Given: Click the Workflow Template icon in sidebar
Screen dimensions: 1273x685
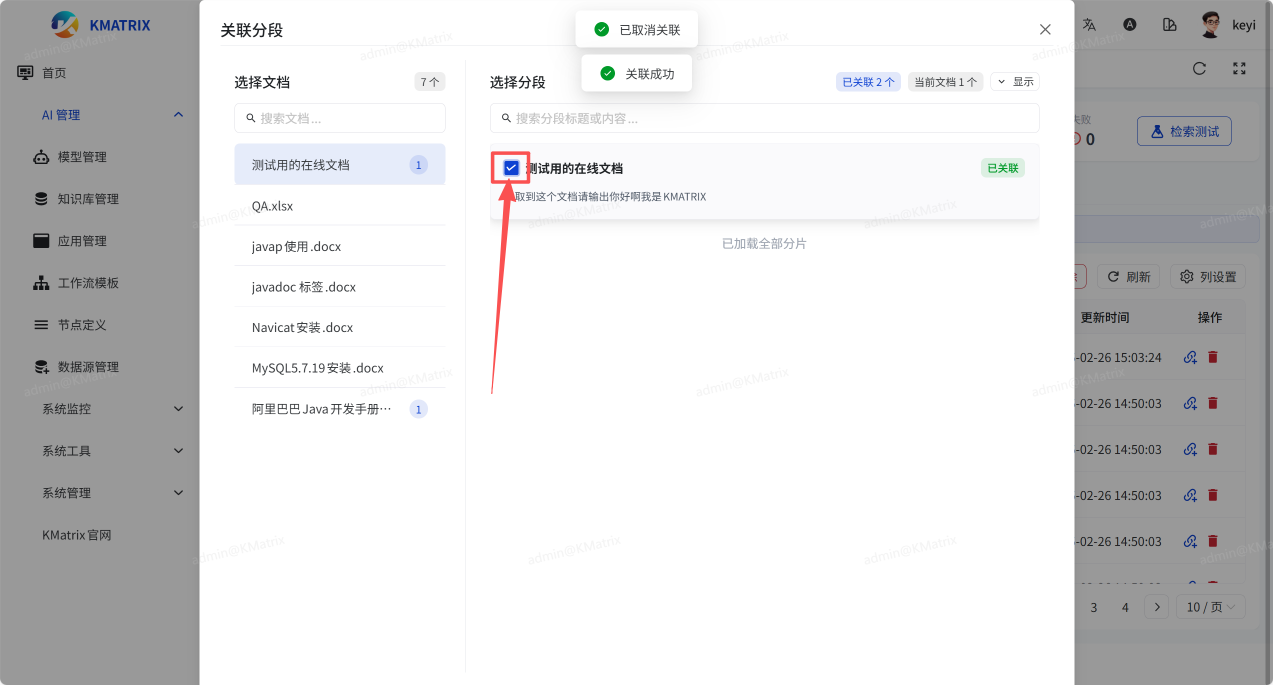Looking at the screenshot, I should point(41,283).
